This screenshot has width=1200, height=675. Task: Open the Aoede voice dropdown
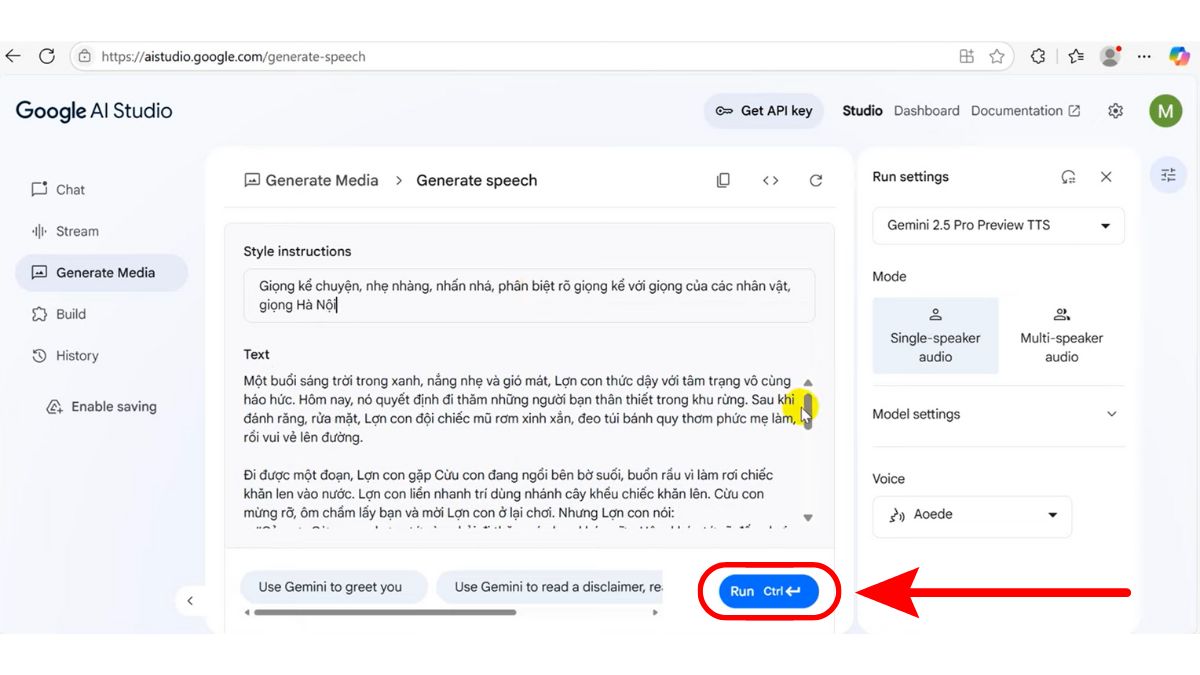[x=971, y=516]
